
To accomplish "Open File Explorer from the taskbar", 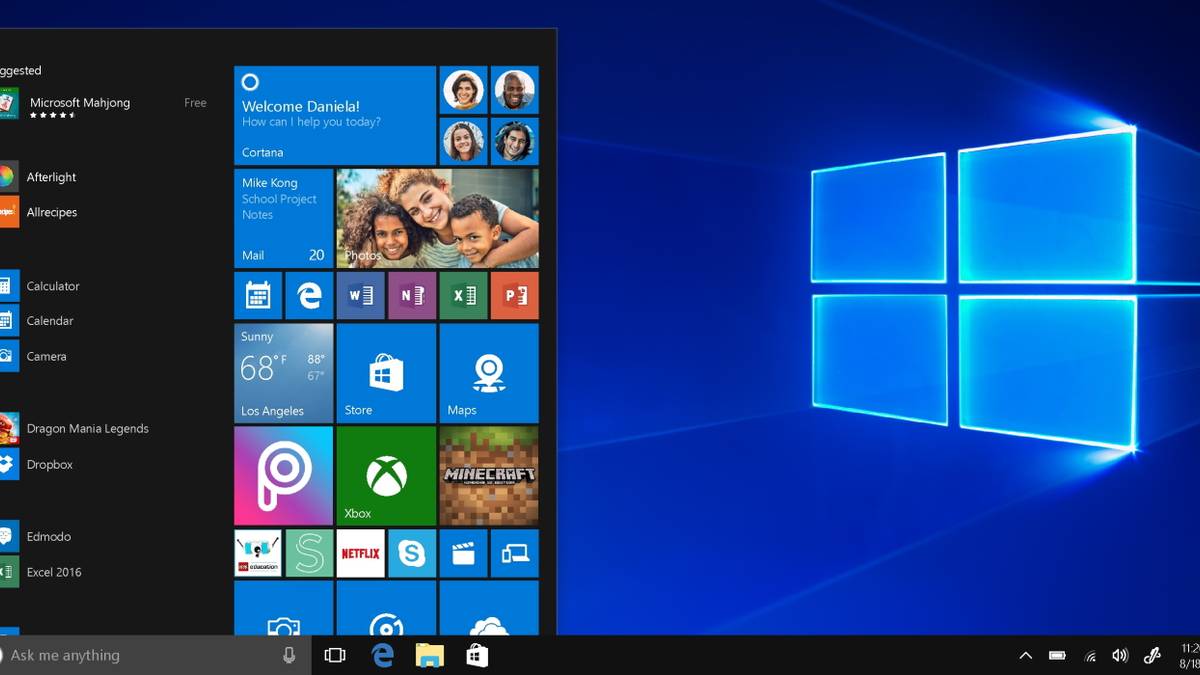I will pyautogui.click(x=430, y=655).
